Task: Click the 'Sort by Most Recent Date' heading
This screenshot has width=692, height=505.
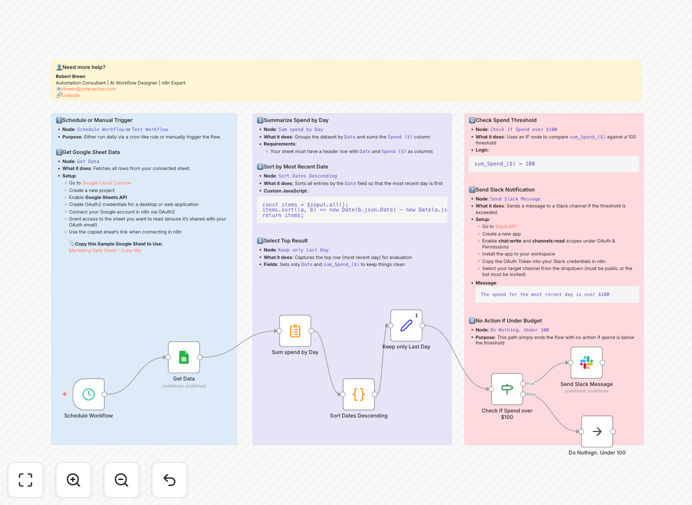Action: (293, 167)
